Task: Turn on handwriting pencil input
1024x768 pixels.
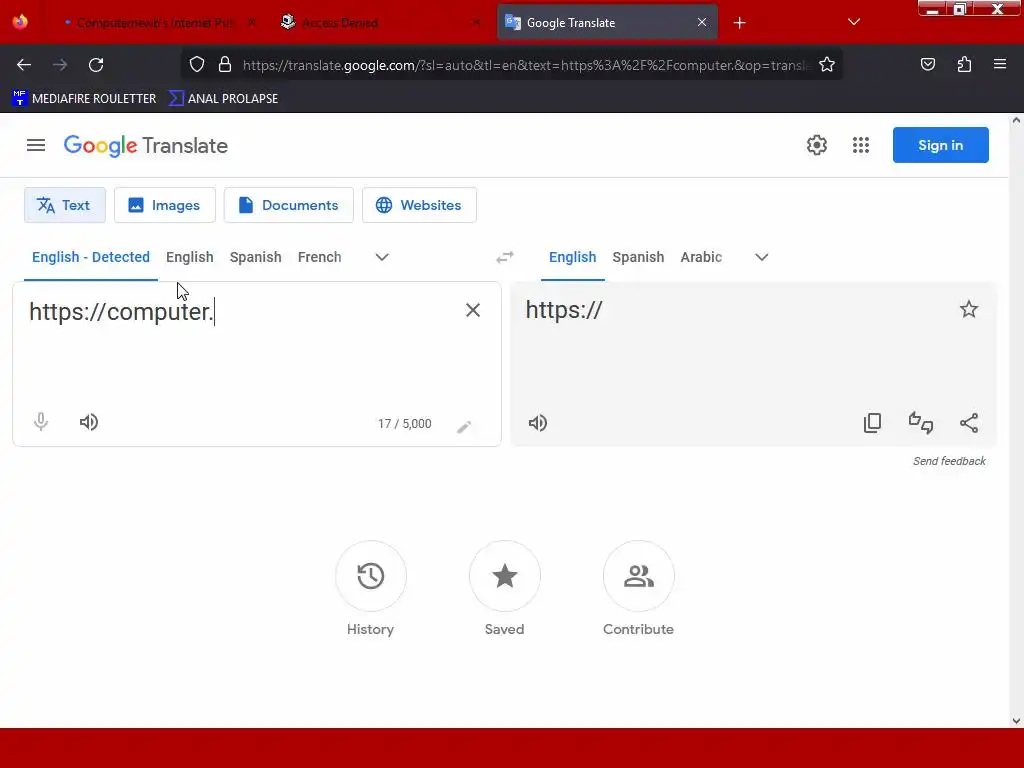Action: 464,426
